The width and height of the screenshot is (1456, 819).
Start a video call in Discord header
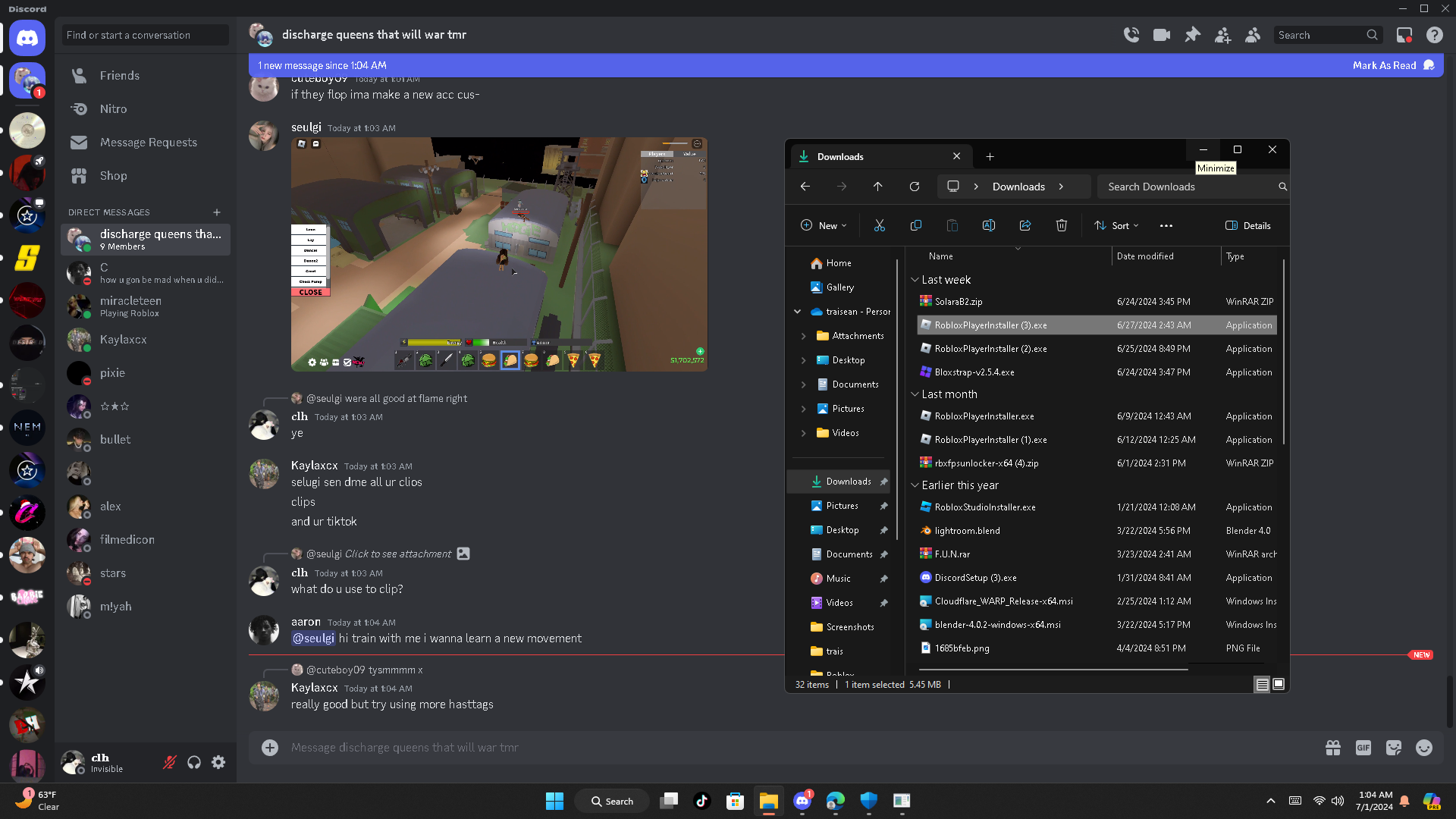(1162, 35)
